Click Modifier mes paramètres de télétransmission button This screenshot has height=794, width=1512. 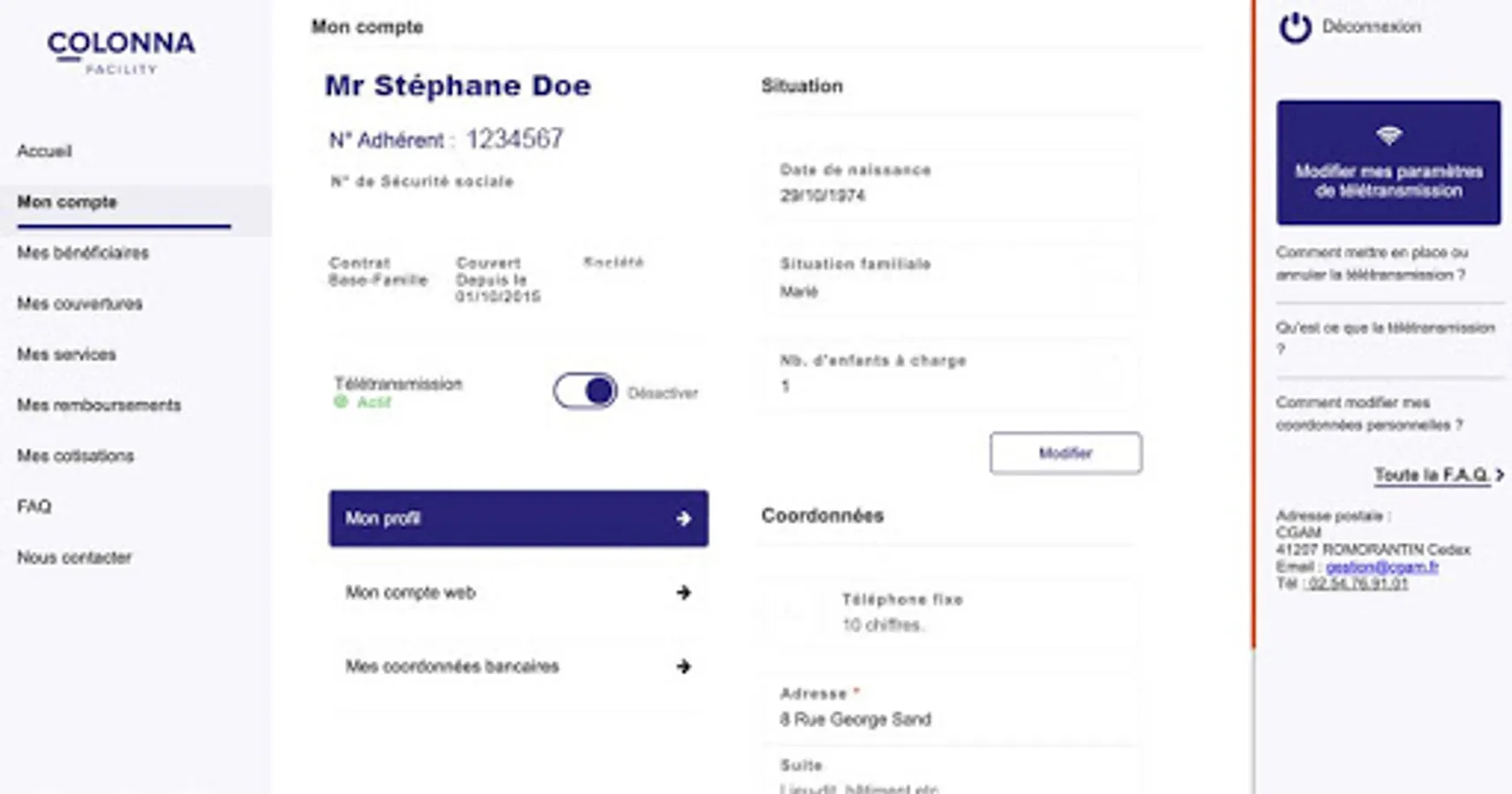[1388, 163]
